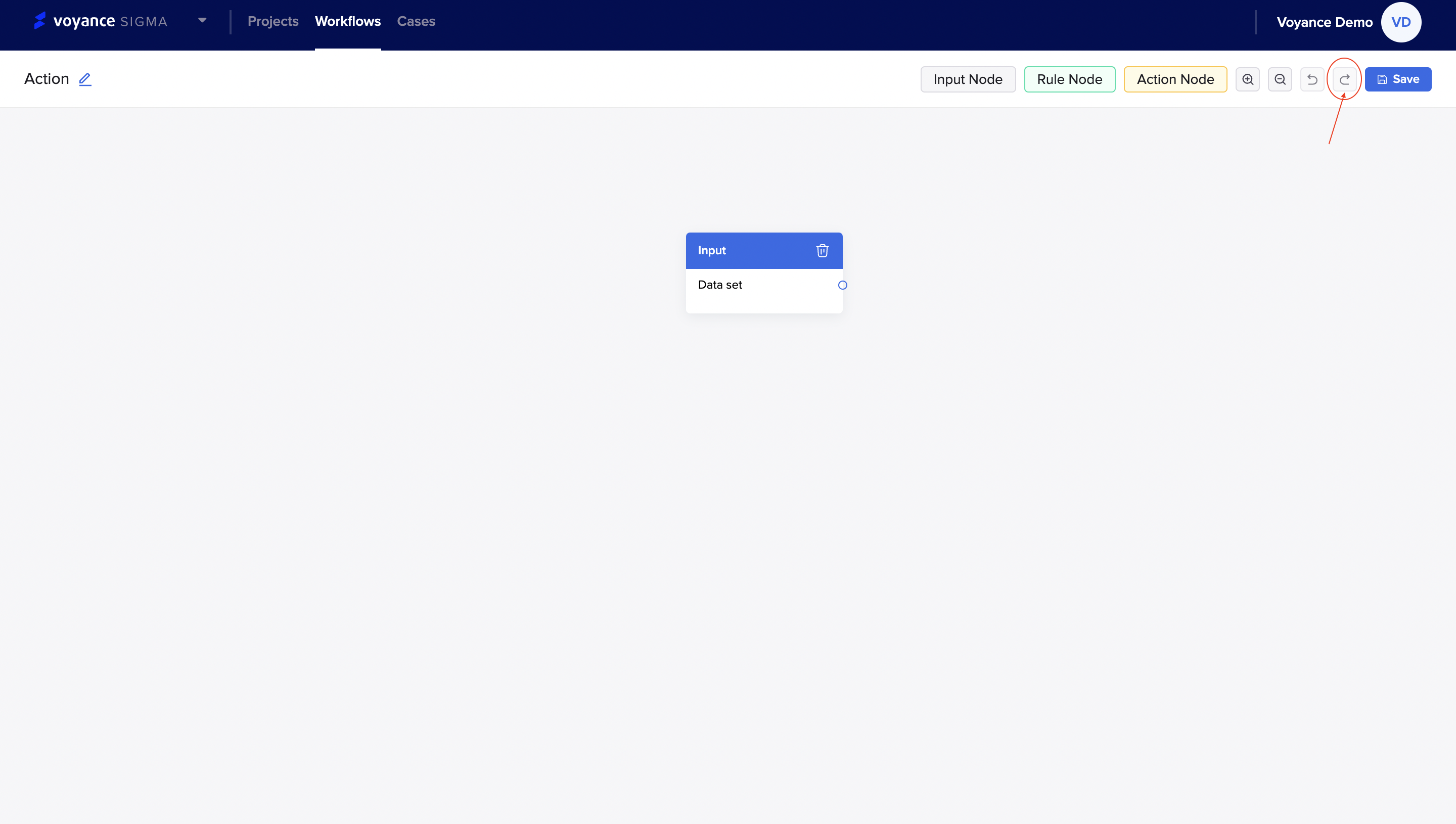Select the Data set field text
This screenshot has height=824, width=1456.
[x=720, y=285]
